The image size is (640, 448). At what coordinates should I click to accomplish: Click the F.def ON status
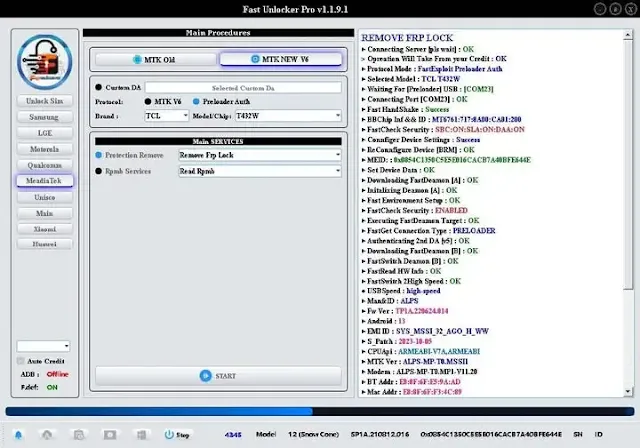(x=52, y=387)
